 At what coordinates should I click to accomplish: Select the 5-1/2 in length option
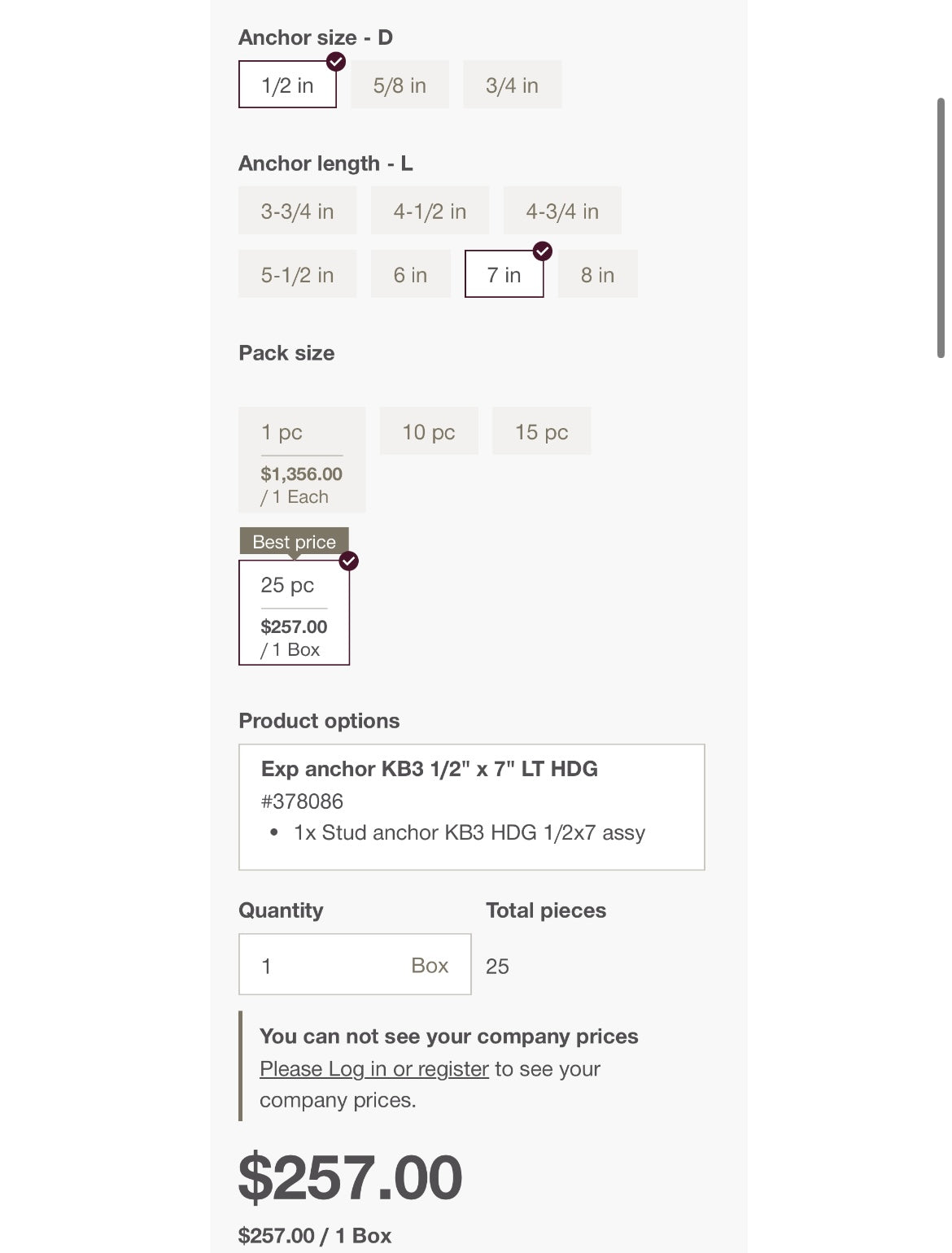(297, 274)
